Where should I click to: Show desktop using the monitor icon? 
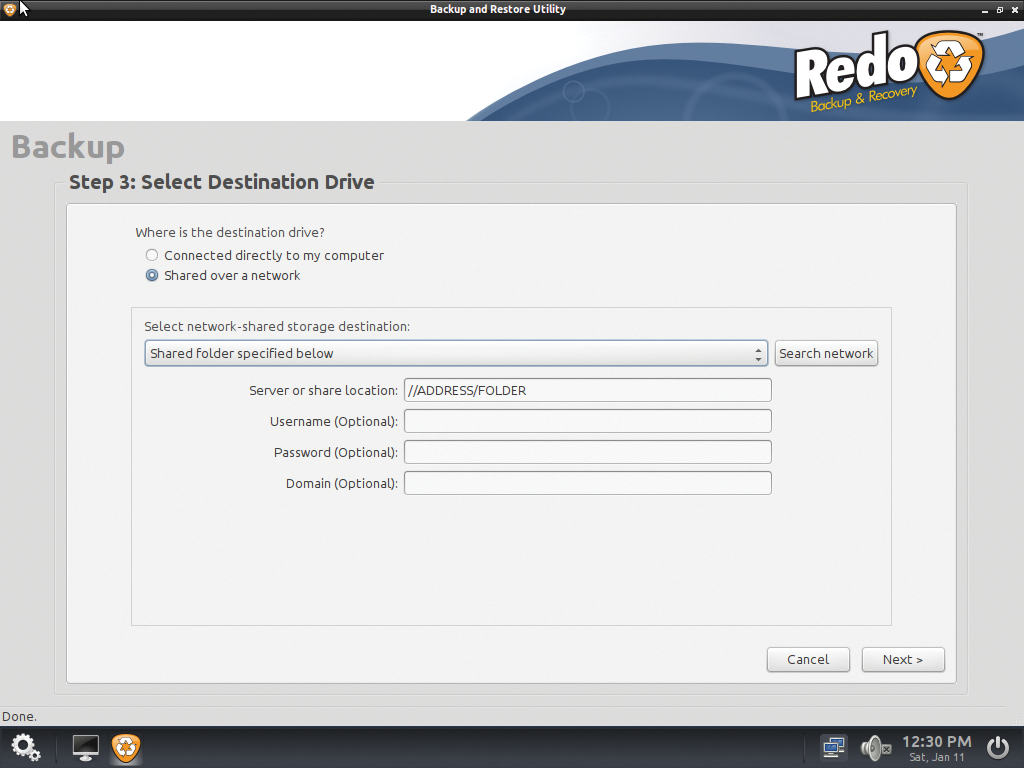pyautogui.click(x=84, y=746)
